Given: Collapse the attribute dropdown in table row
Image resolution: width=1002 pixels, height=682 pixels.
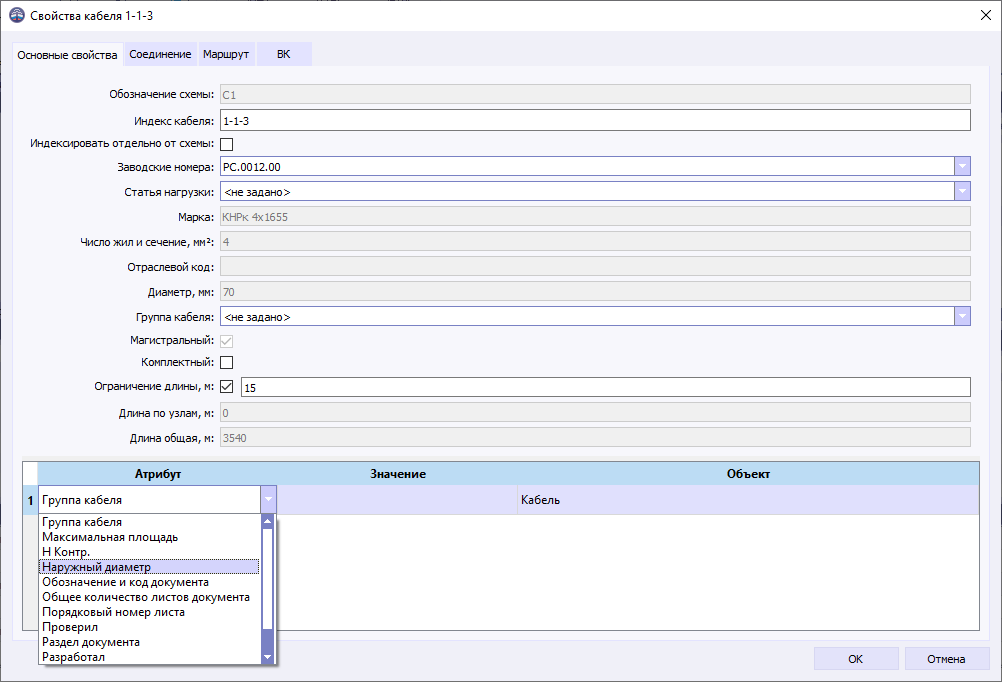Looking at the screenshot, I should coord(267,500).
